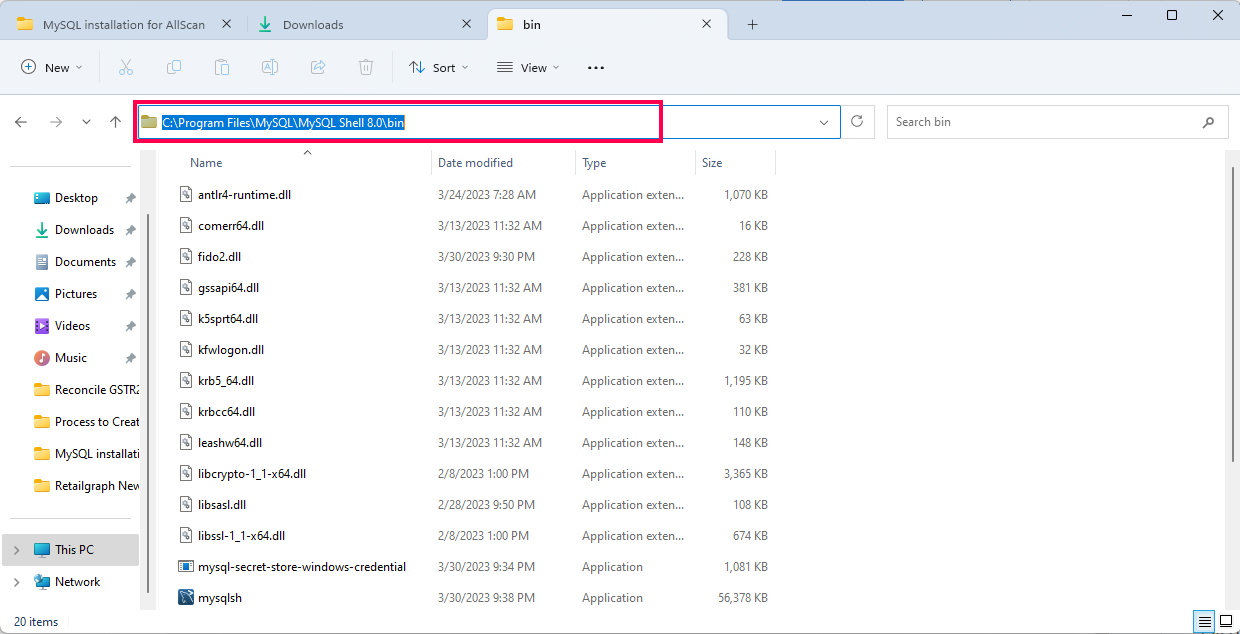Go up one folder level arrow
The width and height of the screenshot is (1240, 634).
pos(116,122)
